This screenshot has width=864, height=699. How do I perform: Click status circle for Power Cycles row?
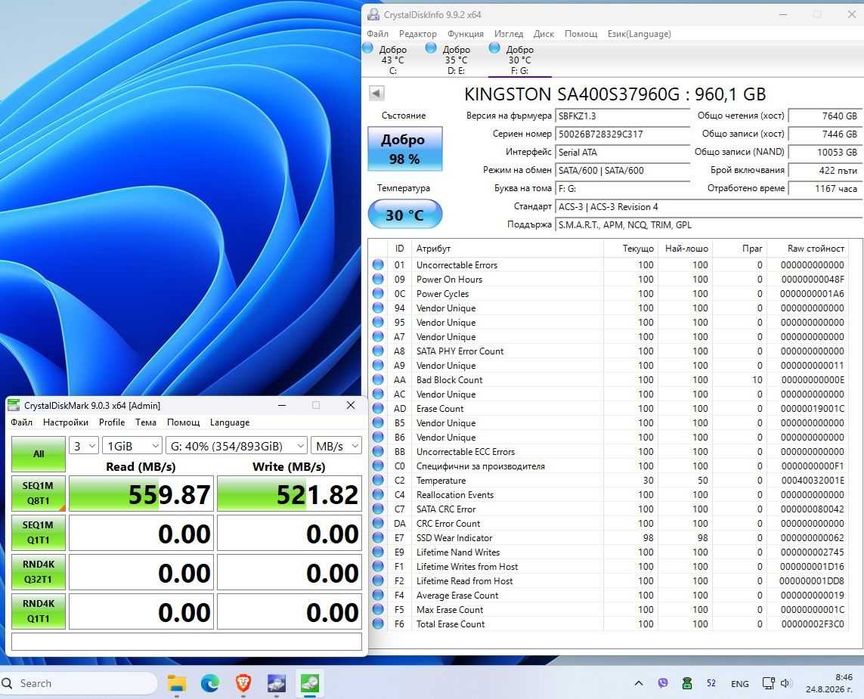[x=378, y=294]
